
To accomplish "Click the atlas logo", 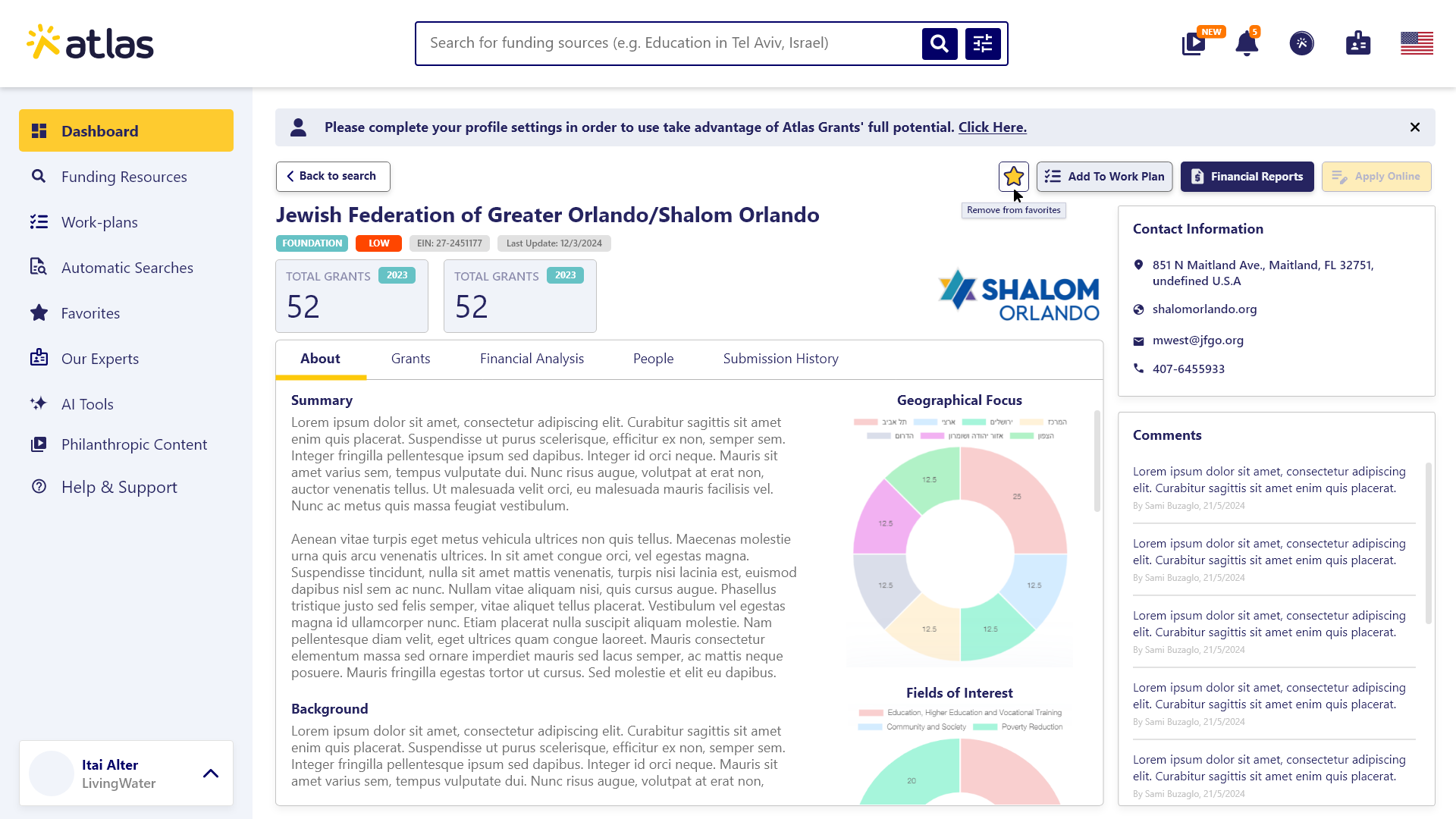I will pyautogui.click(x=90, y=42).
